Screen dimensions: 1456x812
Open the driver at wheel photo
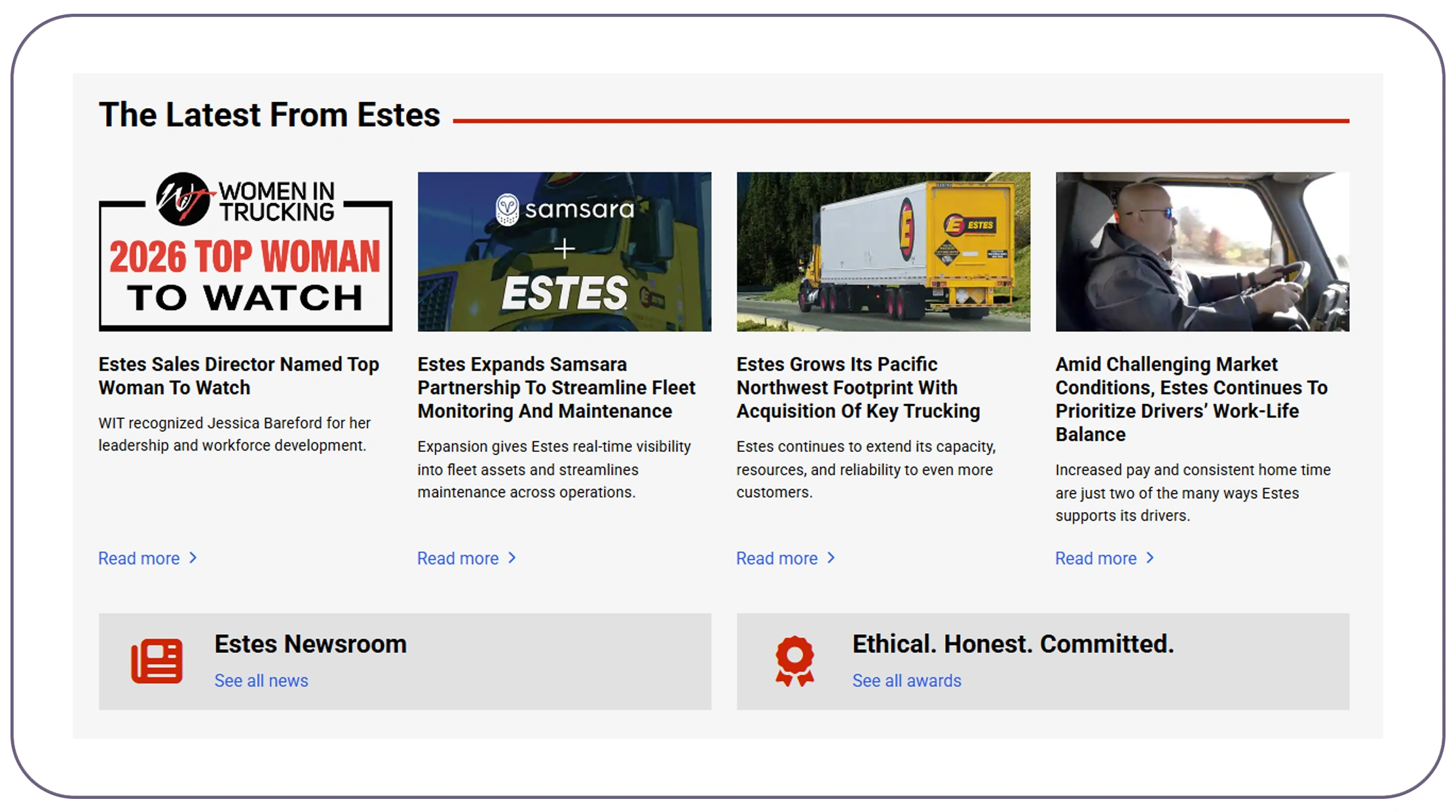click(x=1202, y=252)
